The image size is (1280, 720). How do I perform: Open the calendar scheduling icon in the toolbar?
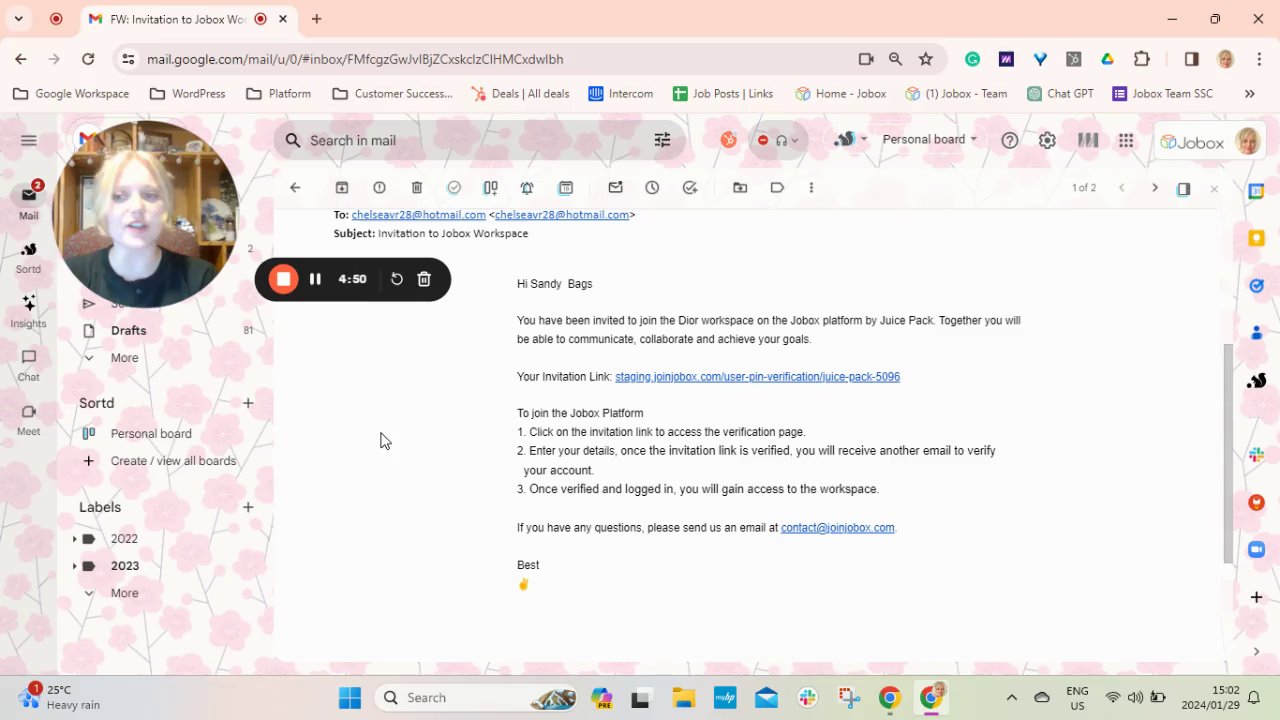tap(565, 188)
